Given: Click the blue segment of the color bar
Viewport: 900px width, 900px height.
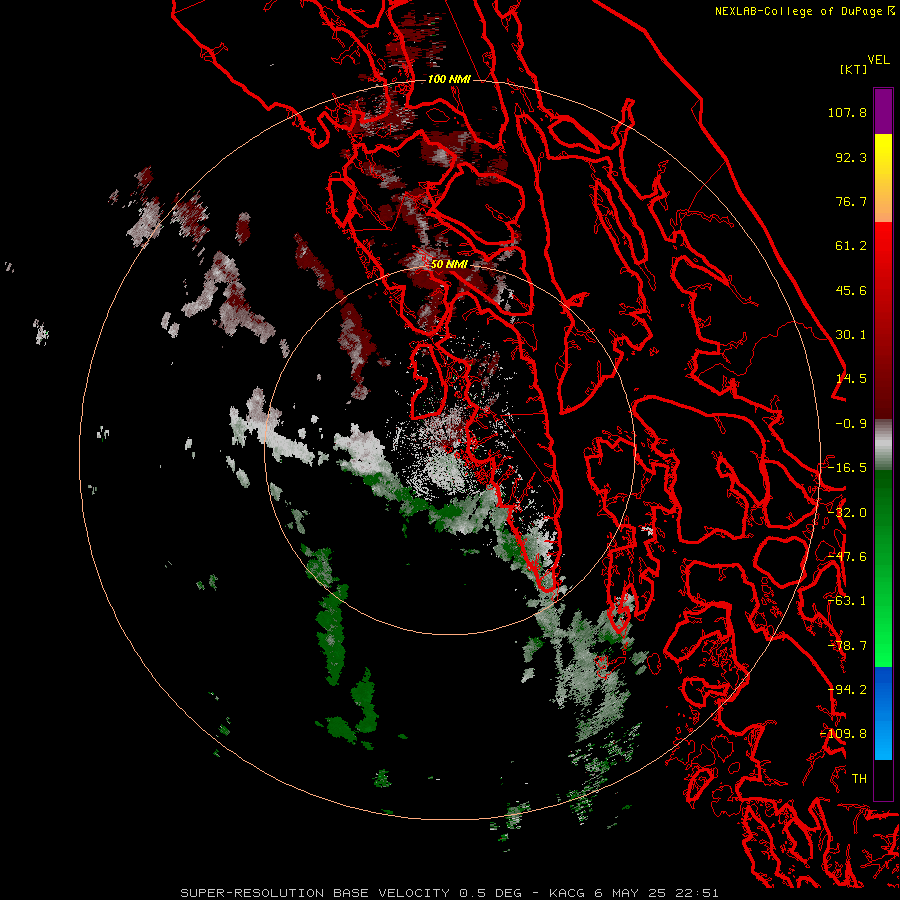Looking at the screenshot, I should (x=883, y=713).
